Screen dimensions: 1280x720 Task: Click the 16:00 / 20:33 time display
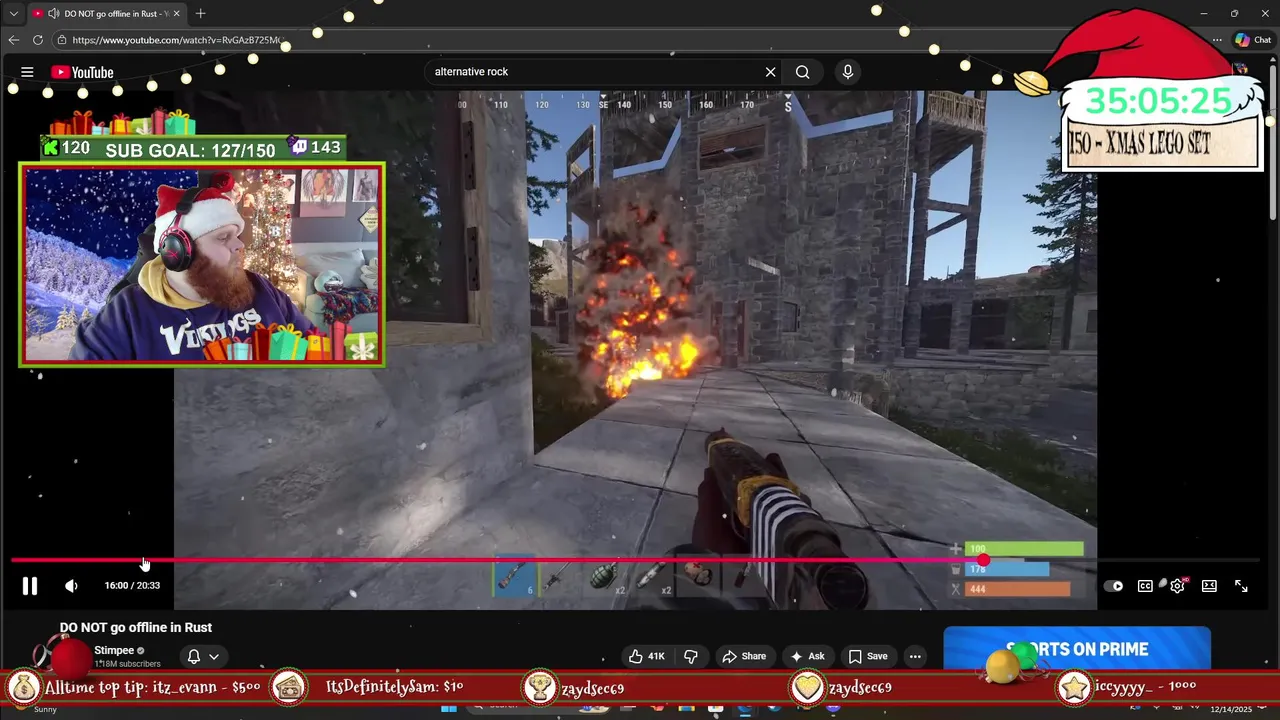(x=132, y=586)
